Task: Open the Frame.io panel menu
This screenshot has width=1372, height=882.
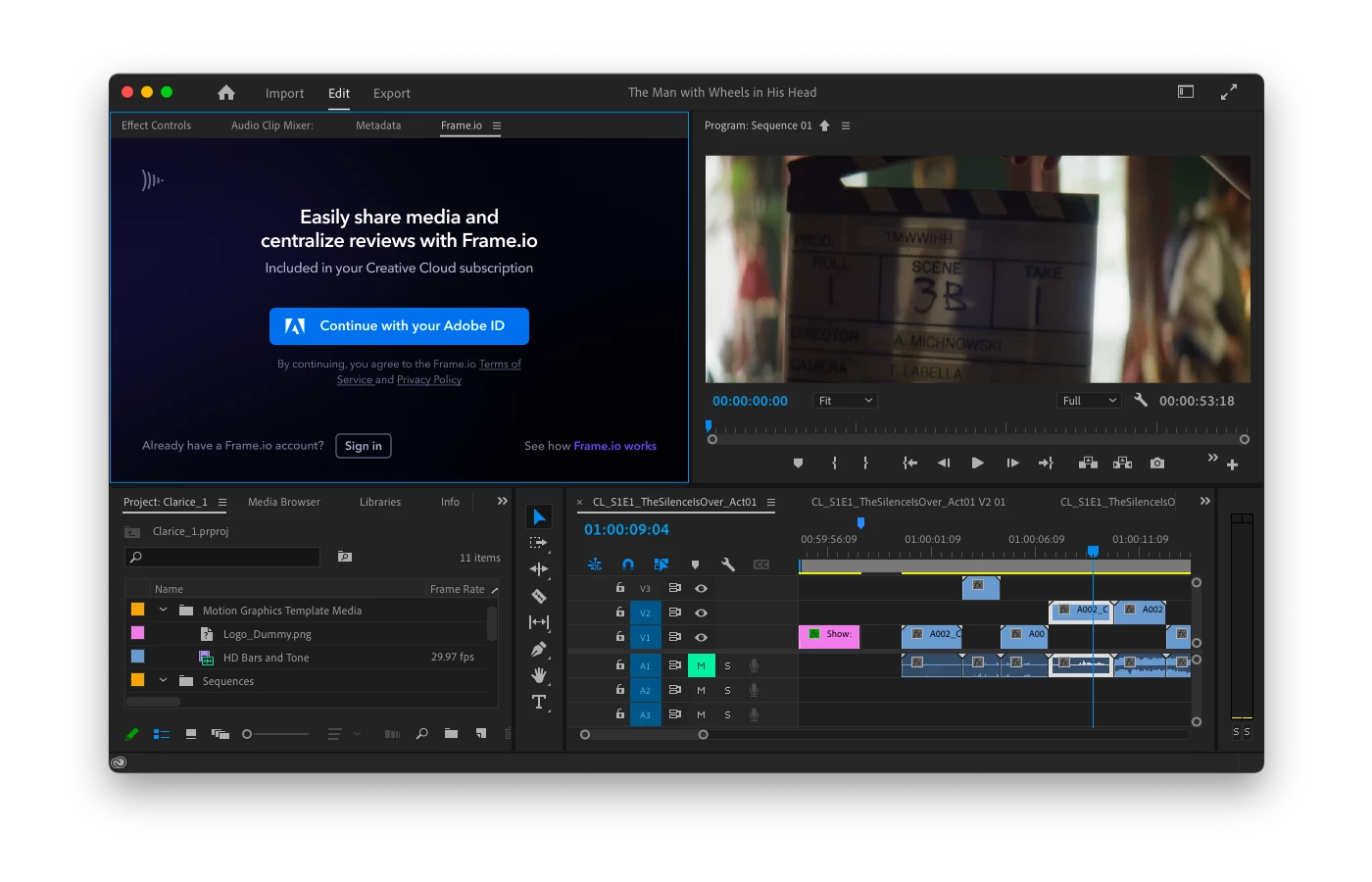Action: [497, 125]
